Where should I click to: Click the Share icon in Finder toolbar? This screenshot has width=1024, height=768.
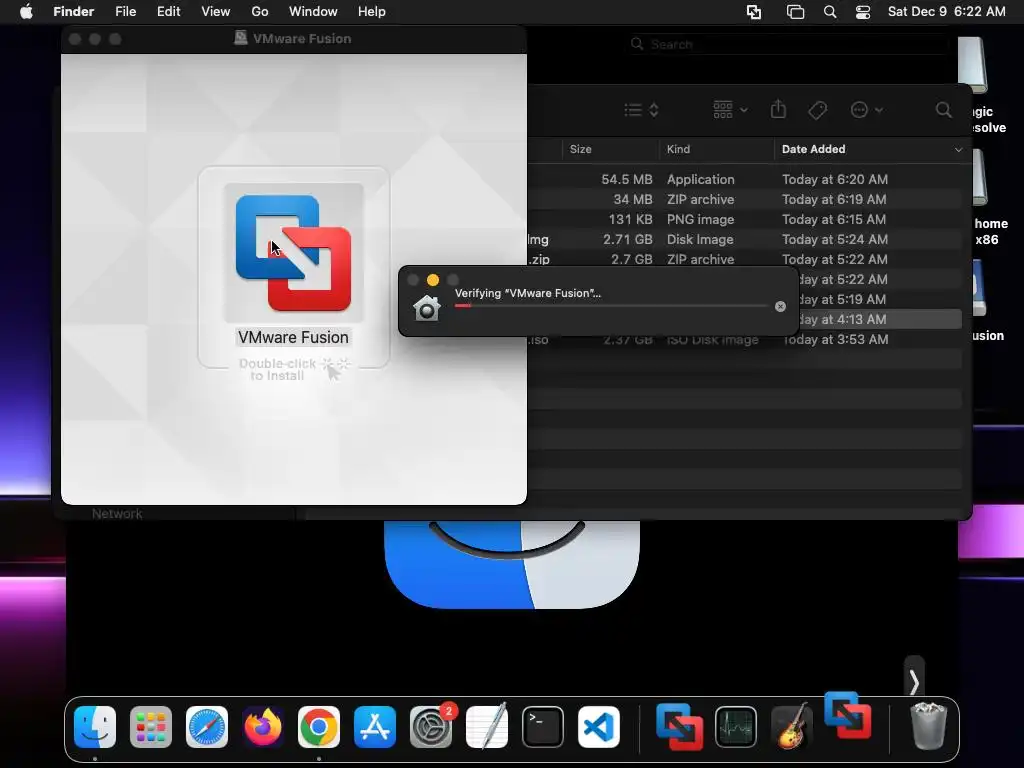click(x=778, y=109)
